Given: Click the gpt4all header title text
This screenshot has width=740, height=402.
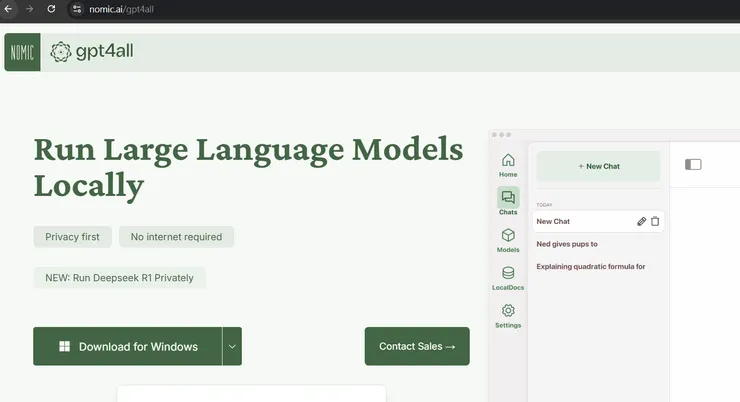Looking at the screenshot, I should point(104,51).
